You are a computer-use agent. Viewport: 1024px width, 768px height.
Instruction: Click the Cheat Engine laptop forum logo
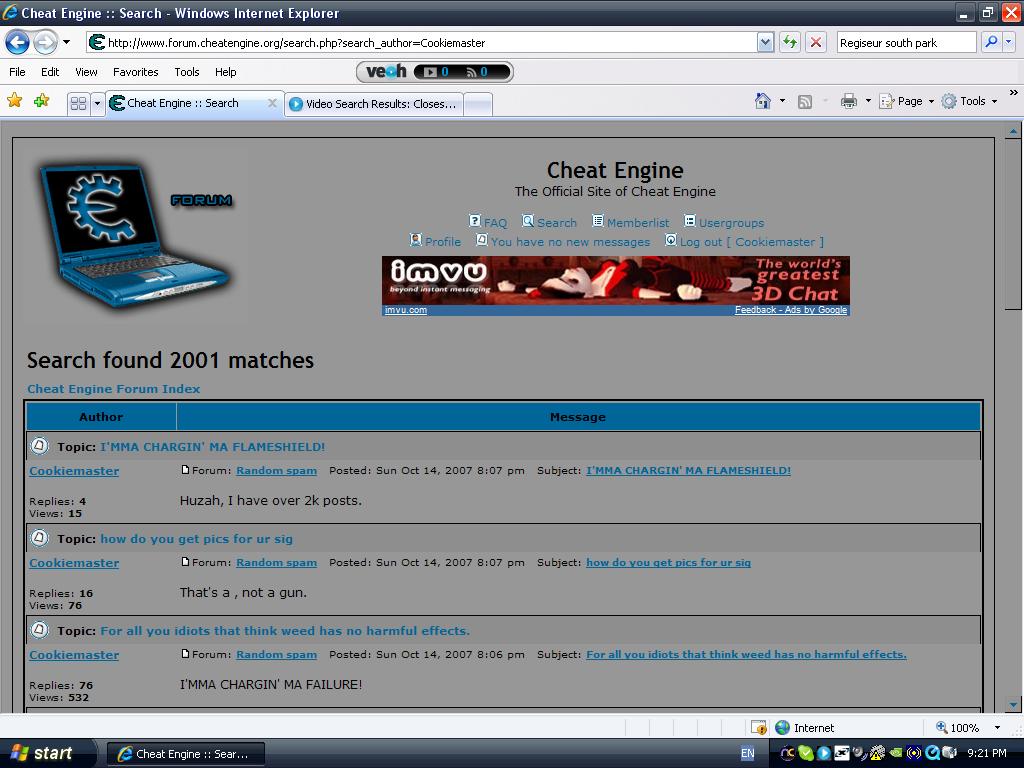135,233
